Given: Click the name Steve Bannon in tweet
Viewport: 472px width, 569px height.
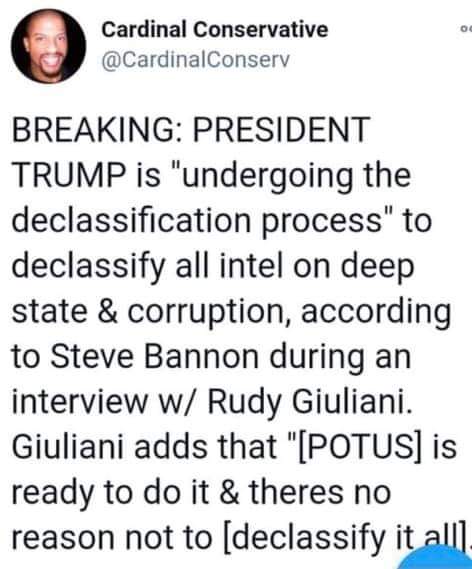Looking at the screenshot, I should (x=154, y=356).
